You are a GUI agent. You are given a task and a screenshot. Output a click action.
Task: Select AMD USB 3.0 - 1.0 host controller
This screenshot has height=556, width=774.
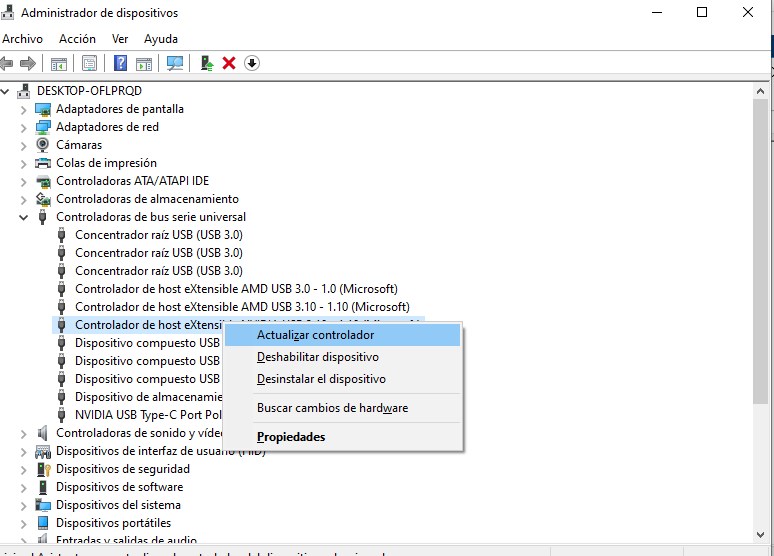click(236, 289)
